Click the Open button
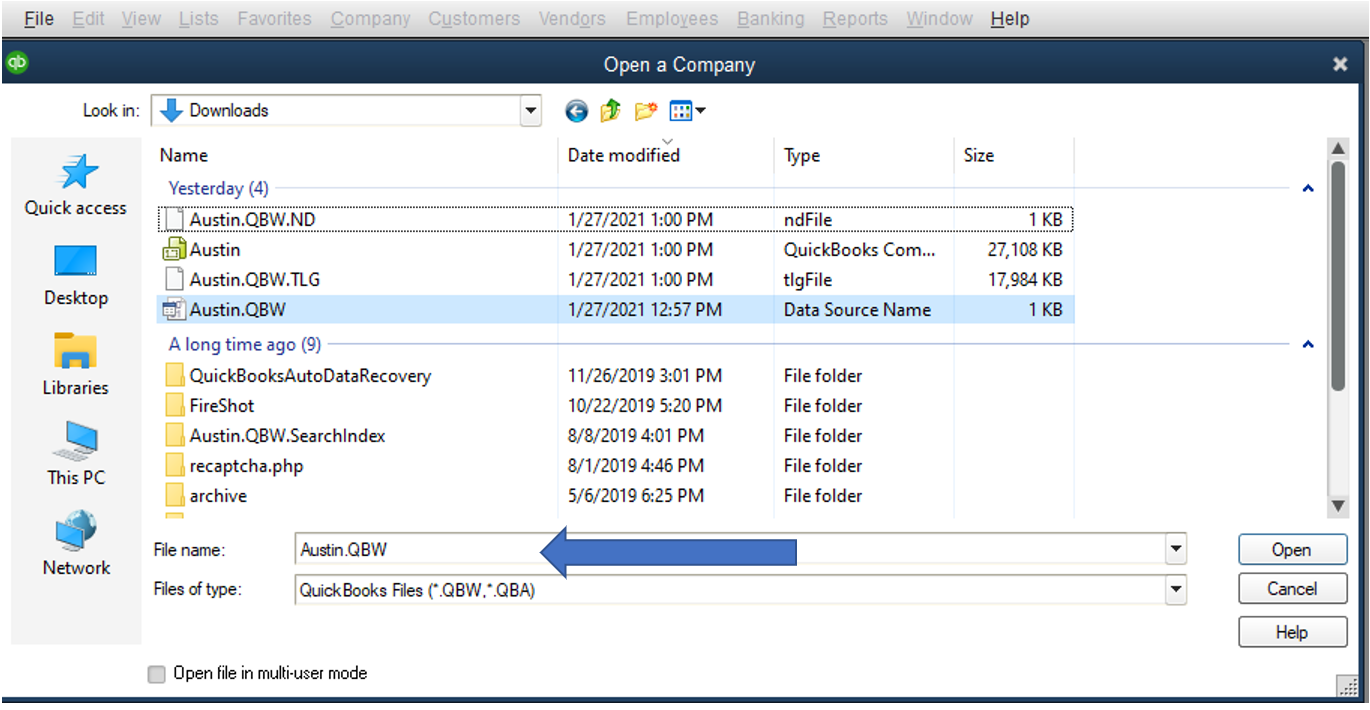The height and width of the screenshot is (710, 1370). point(1291,550)
